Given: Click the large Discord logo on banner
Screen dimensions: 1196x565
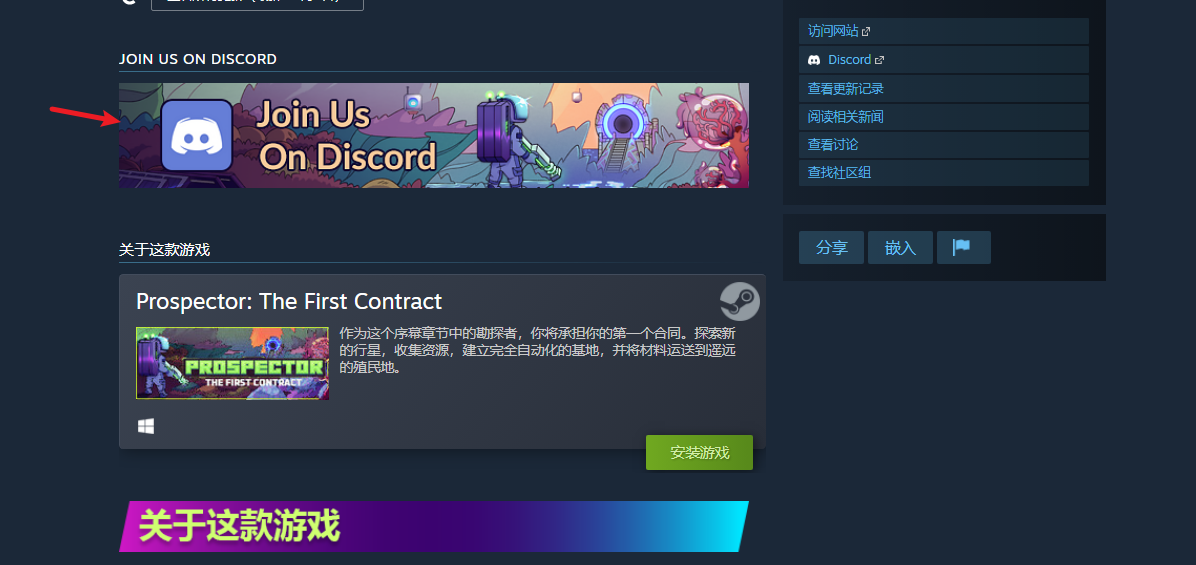Looking at the screenshot, I should click(197, 136).
